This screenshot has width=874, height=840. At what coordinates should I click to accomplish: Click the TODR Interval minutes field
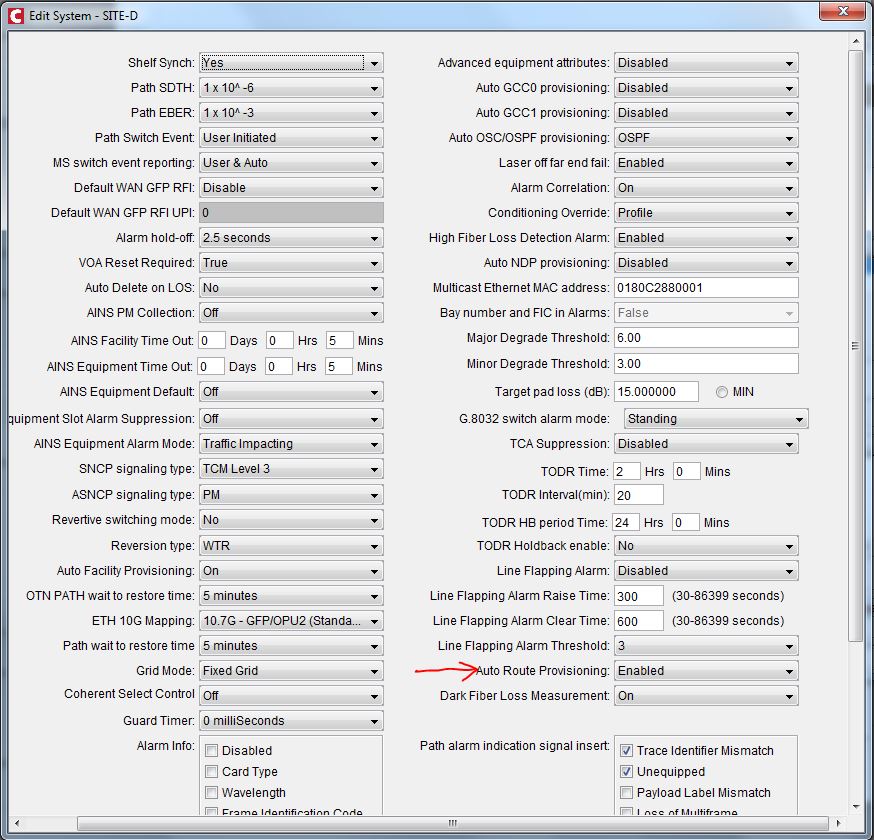638,494
